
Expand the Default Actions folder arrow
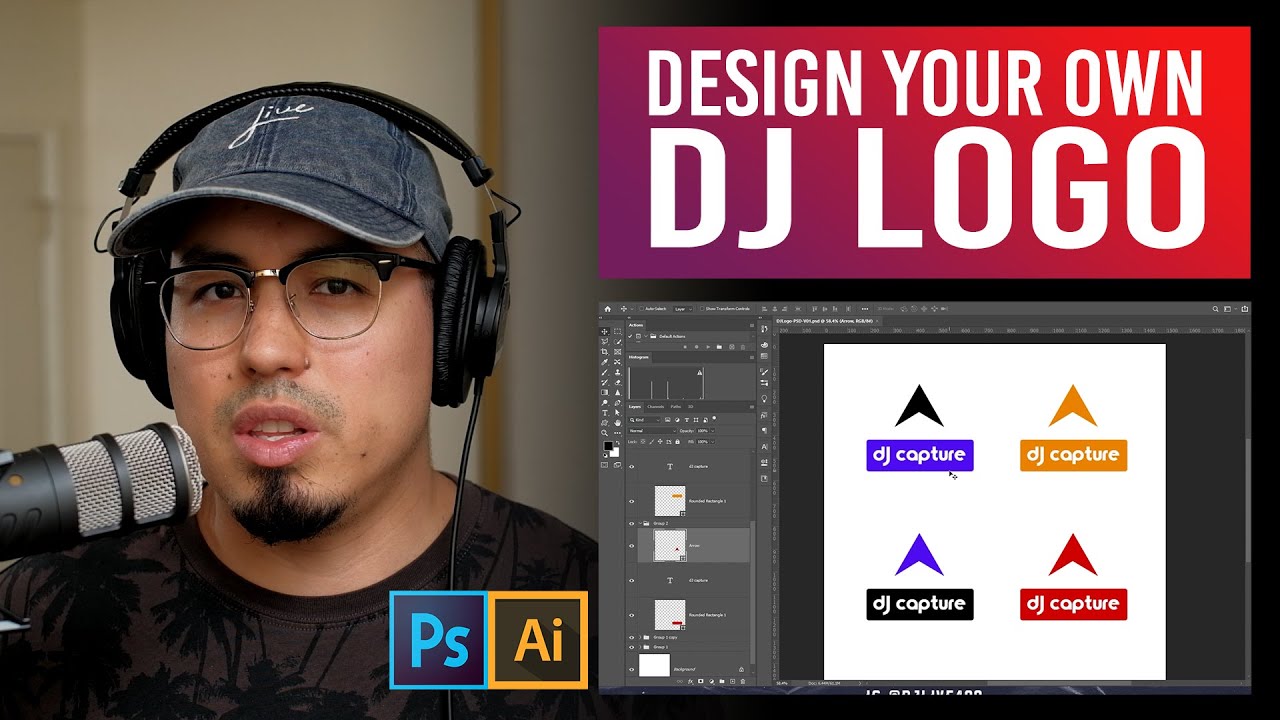point(646,336)
